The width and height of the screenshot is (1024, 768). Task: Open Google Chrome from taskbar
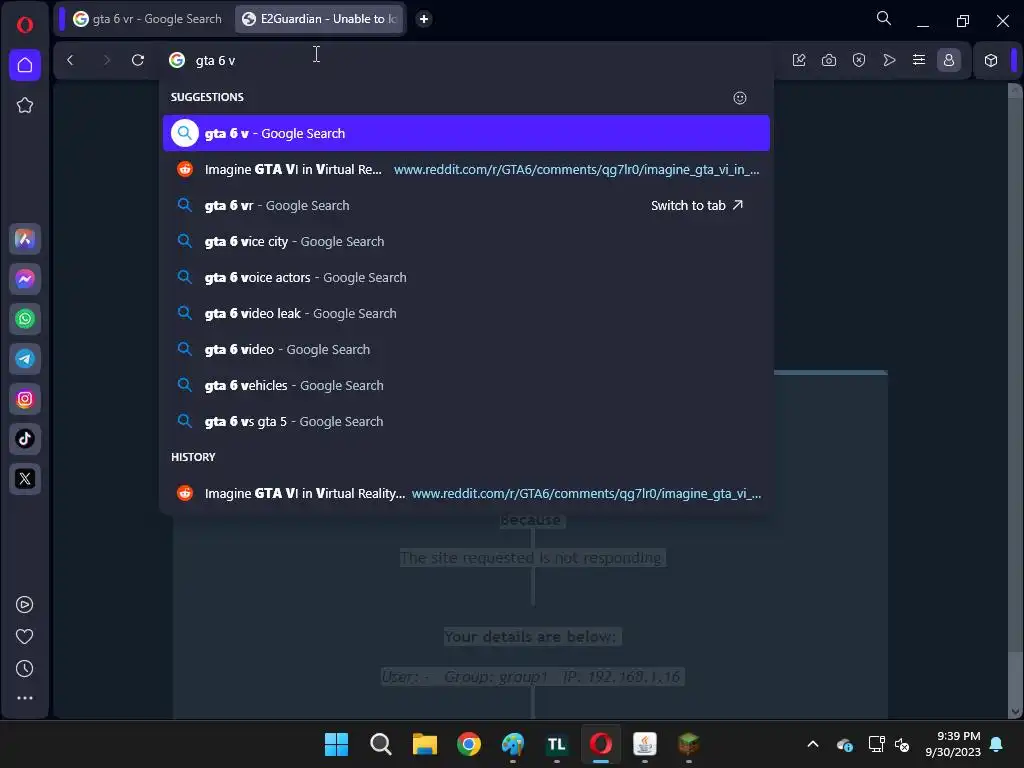click(469, 744)
